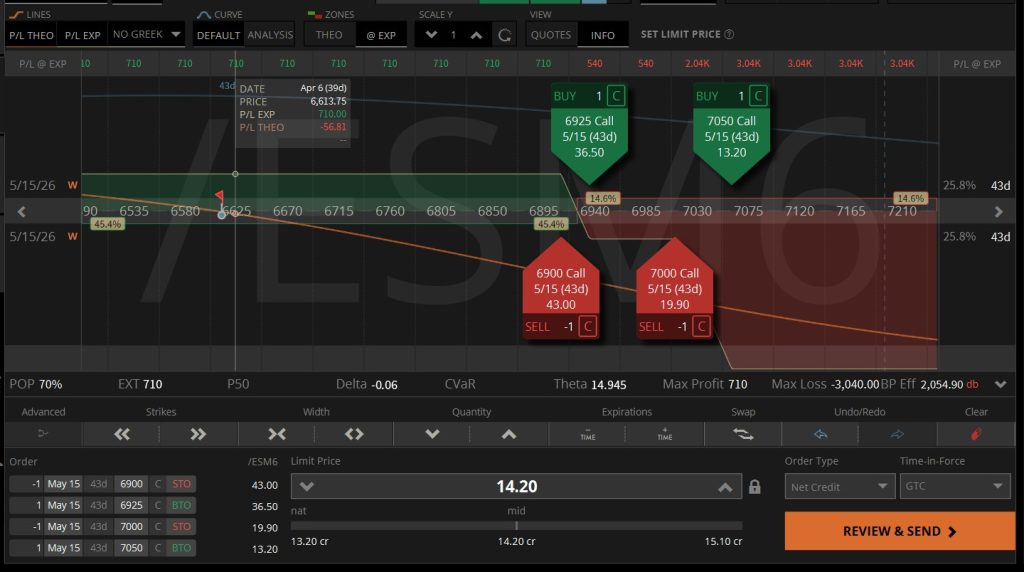The height and width of the screenshot is (572, 1024).
Task: Click the Swap legs icon
Action: pyautogui.click(x=743, y=434)
